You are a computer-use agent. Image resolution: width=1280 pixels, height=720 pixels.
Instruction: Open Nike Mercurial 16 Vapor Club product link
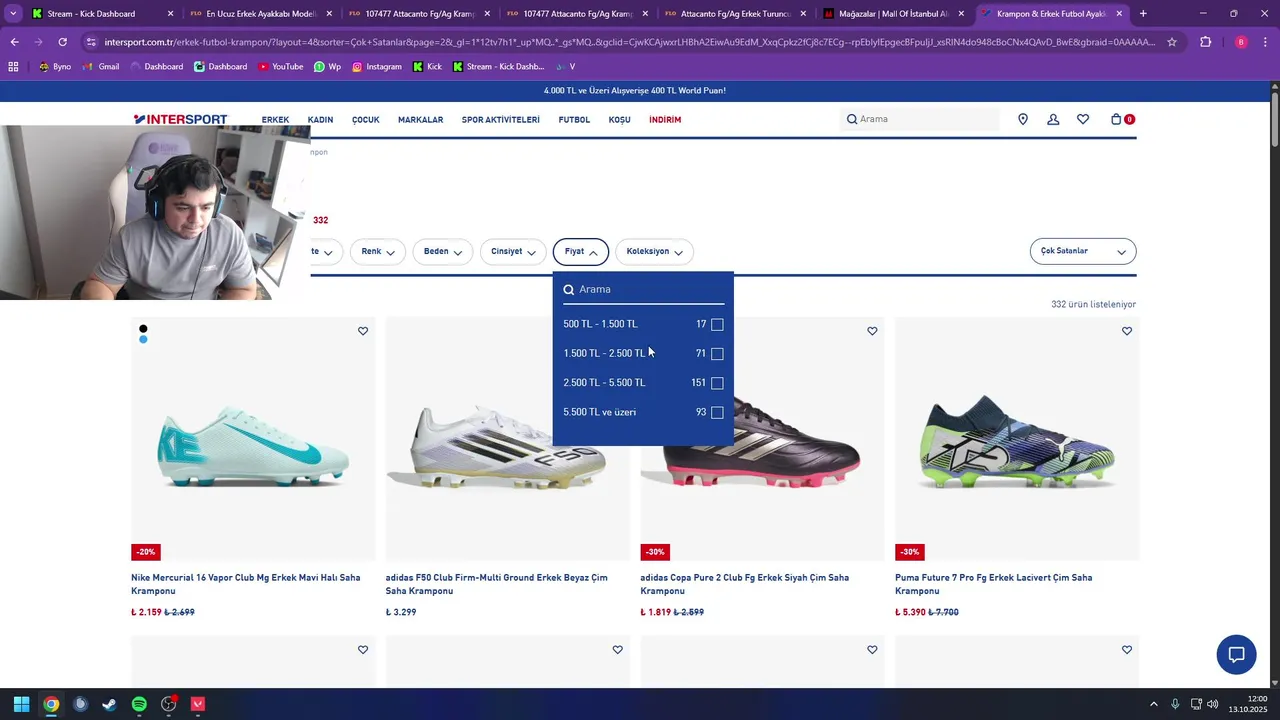coord(246,584)
